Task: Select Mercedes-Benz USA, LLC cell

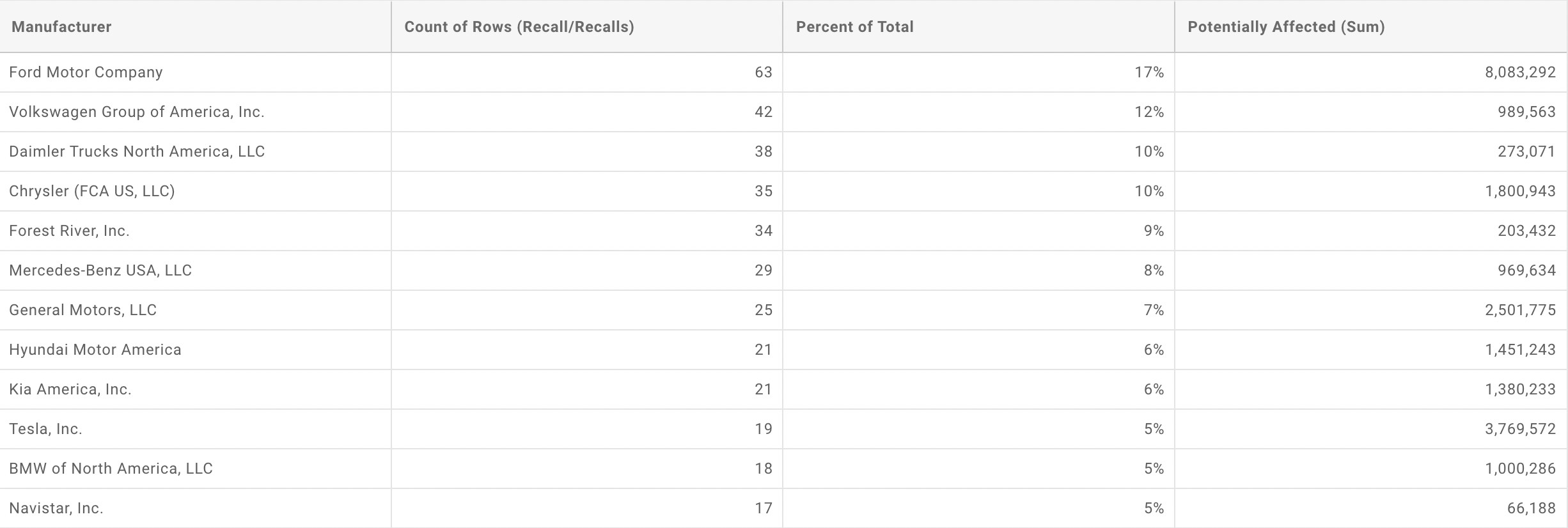Action: pos(196,270)
